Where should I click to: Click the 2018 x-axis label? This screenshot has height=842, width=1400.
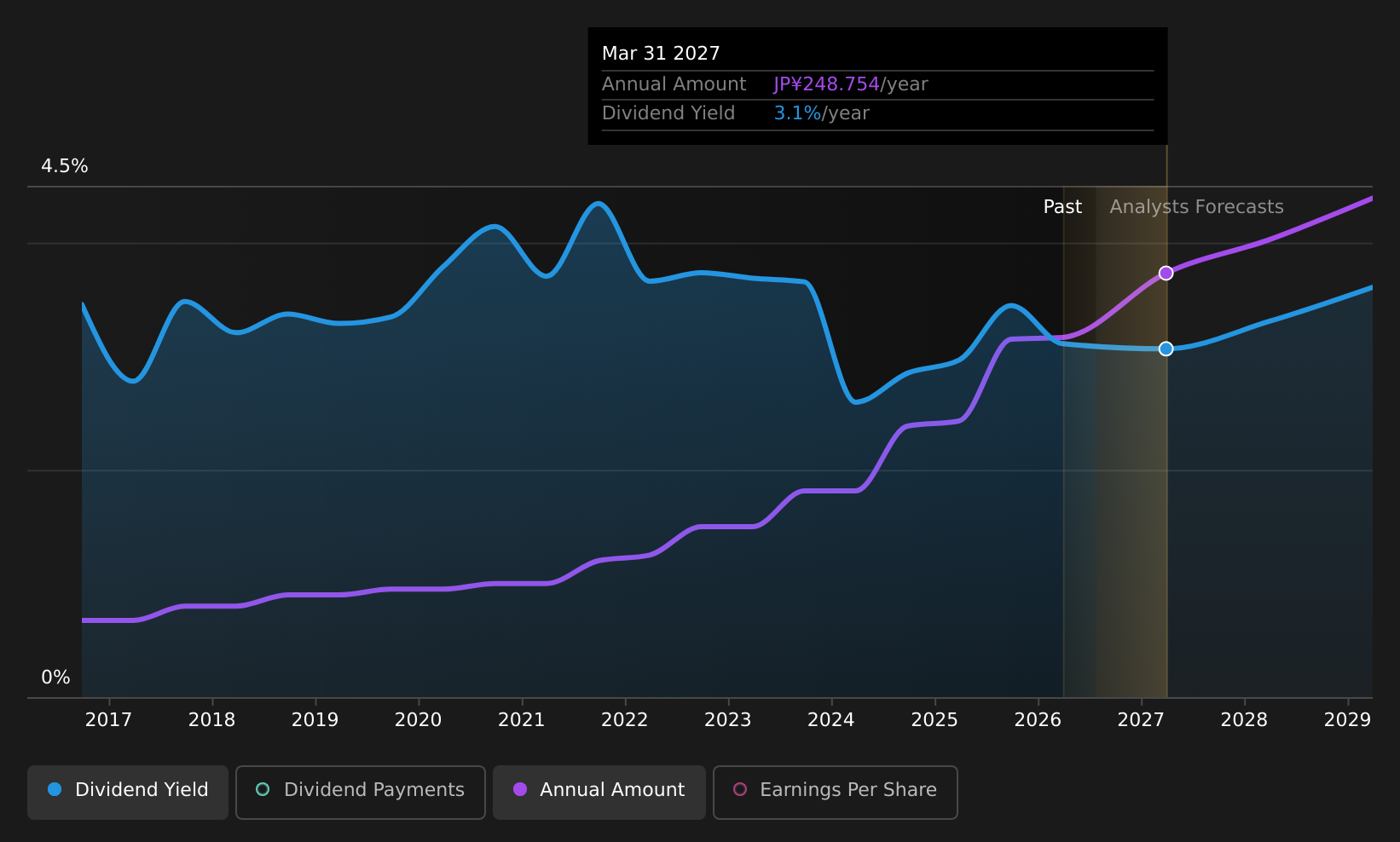[x=211, y=720]
